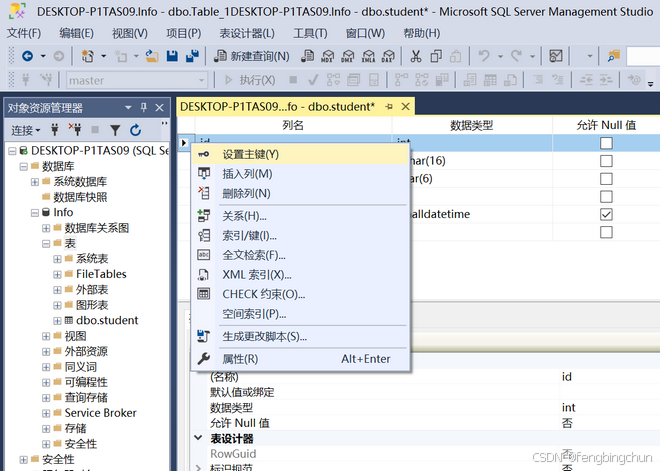Click the disconnect icon in Object Explorer

pyautogui.click(x=75, y=130)
